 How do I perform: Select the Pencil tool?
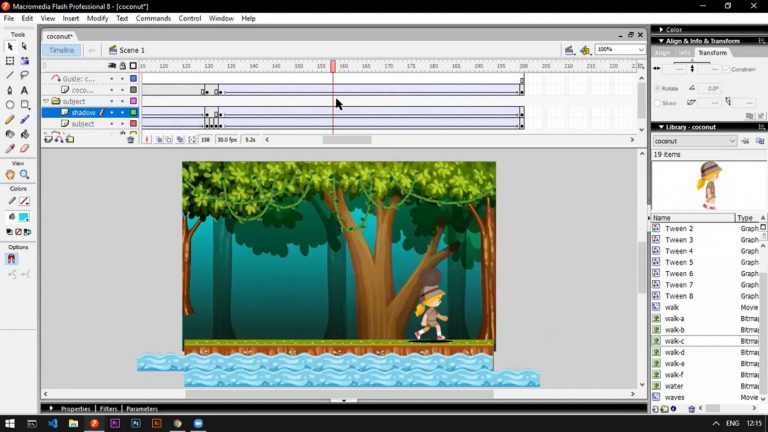pos(10,119)
